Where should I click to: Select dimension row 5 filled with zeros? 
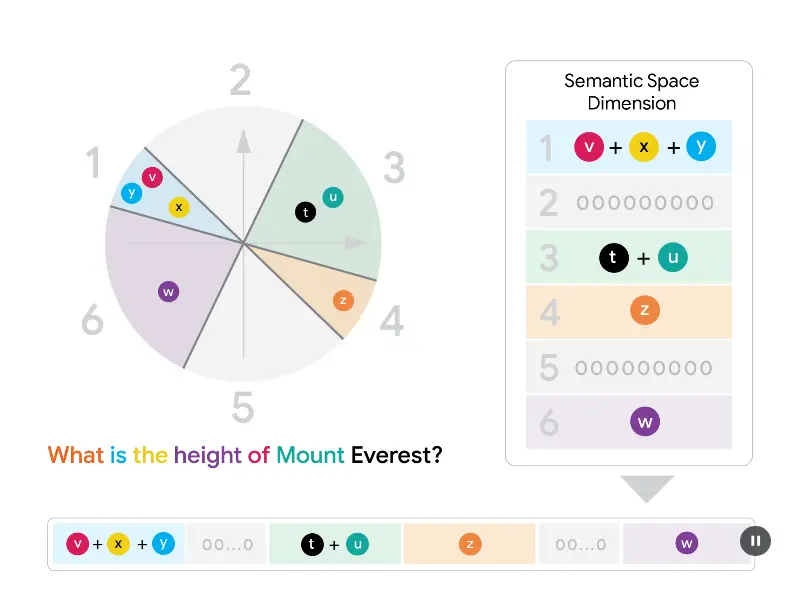coord(629,367)
